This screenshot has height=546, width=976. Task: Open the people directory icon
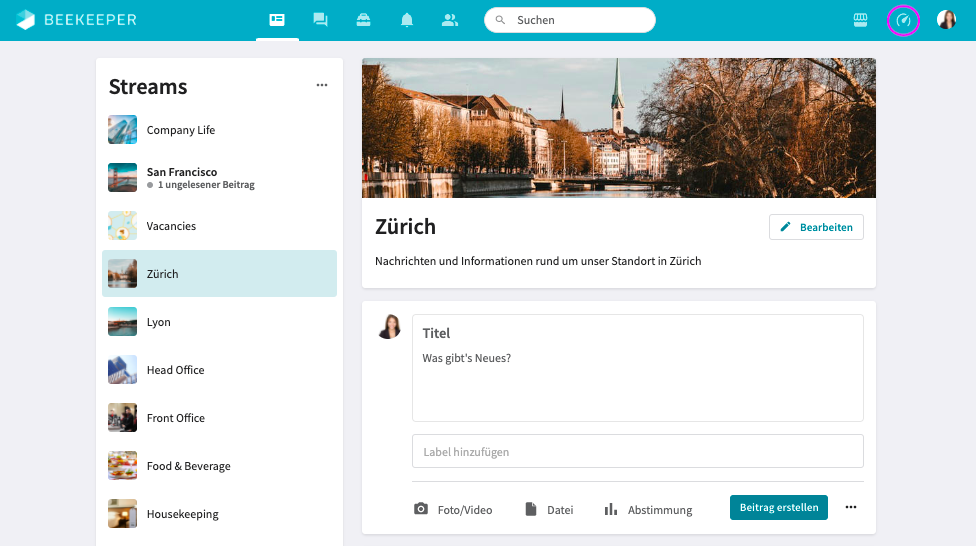click(450, 20)
